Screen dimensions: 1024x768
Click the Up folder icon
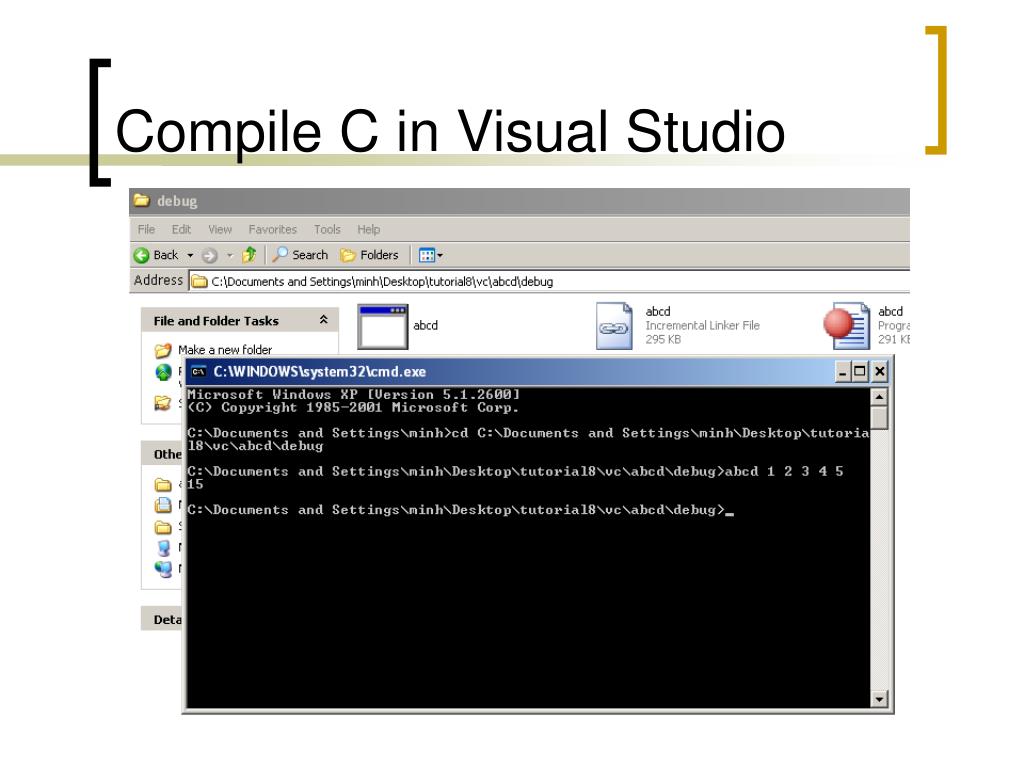click(x=249, y=255)
